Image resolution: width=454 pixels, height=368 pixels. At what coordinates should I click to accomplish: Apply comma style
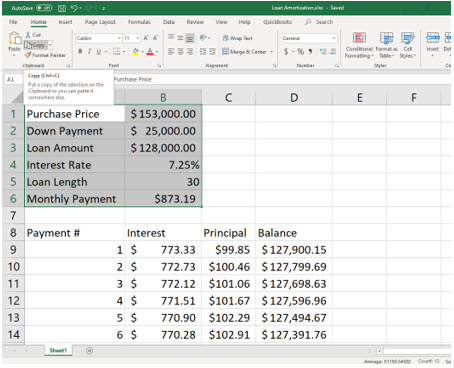coord(310,51)
